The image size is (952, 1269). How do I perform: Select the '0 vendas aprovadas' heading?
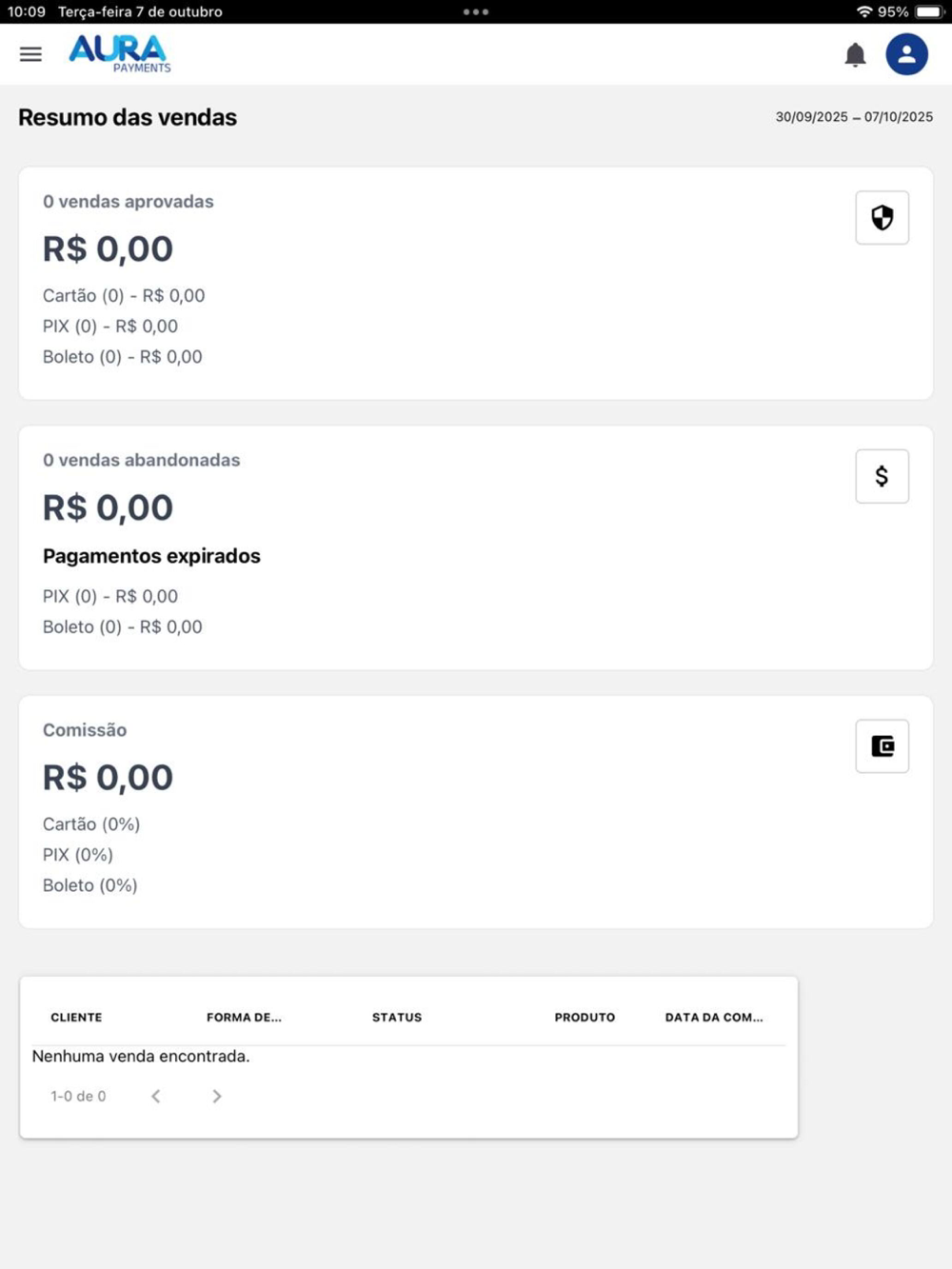[129, 202]
